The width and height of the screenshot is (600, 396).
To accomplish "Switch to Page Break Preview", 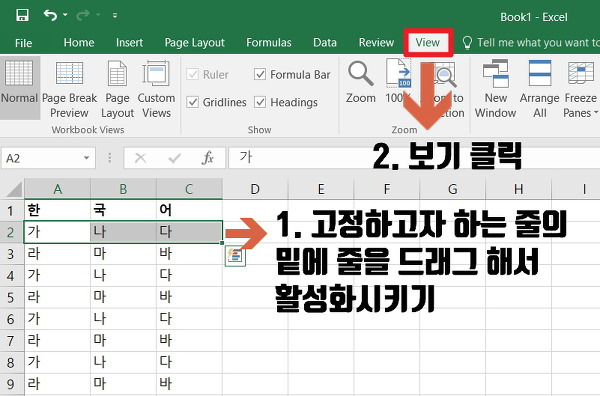I will pyautogui.click(x=69, y=89).
